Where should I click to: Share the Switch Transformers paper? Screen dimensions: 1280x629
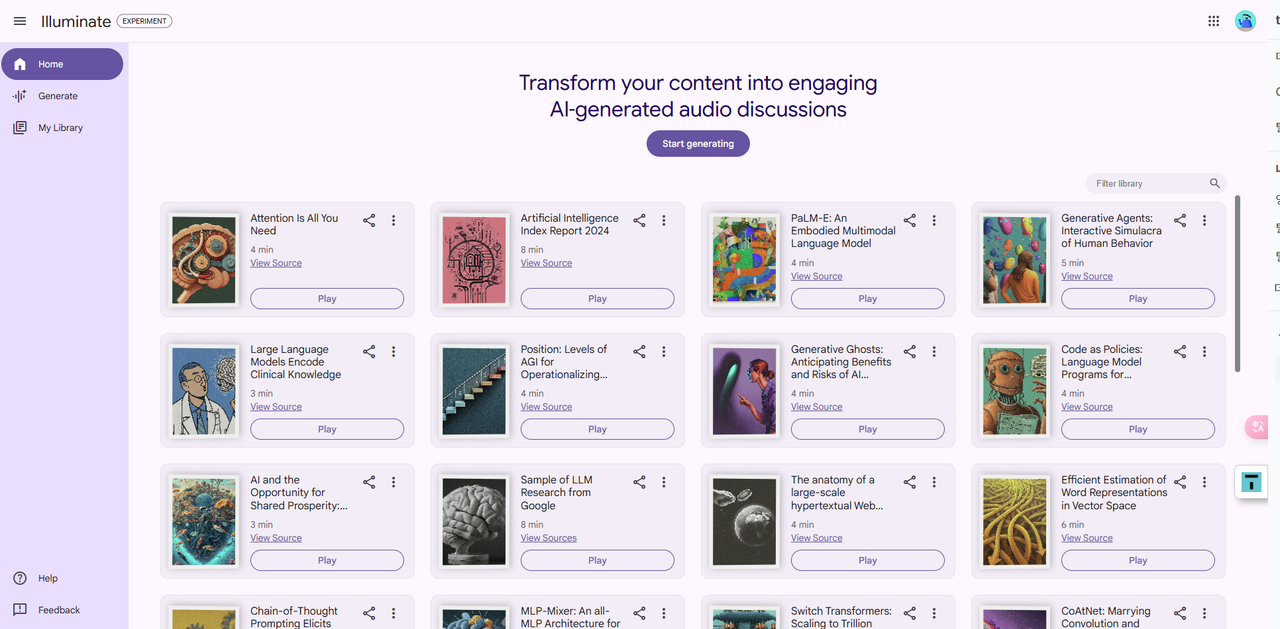[909, 613]
